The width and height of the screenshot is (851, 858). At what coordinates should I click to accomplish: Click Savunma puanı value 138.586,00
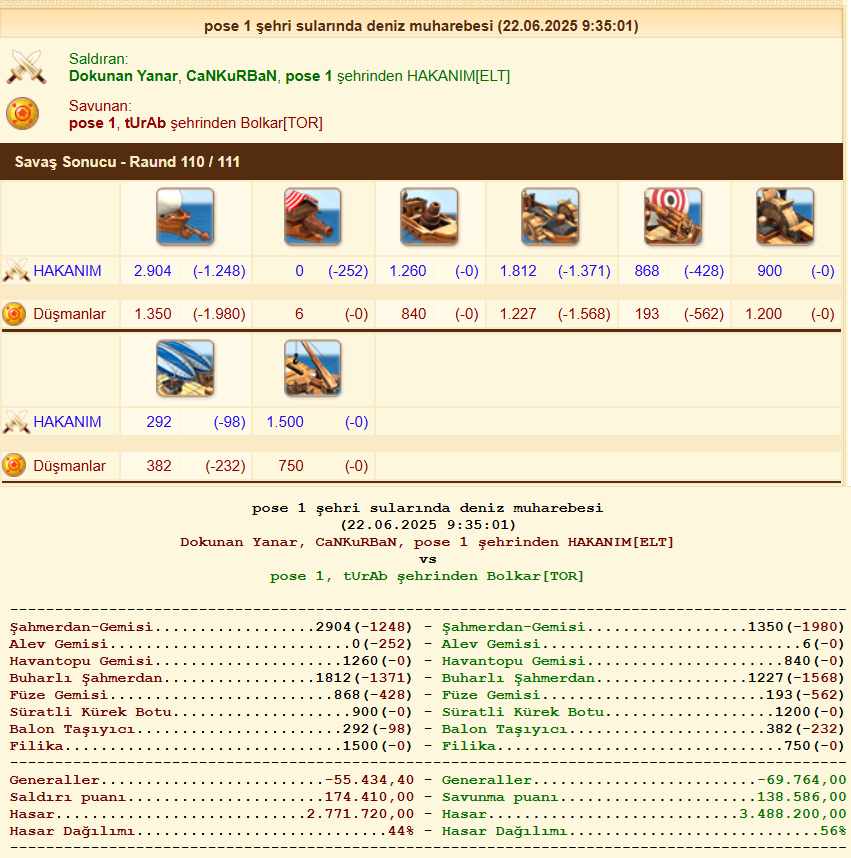[801, 797]
